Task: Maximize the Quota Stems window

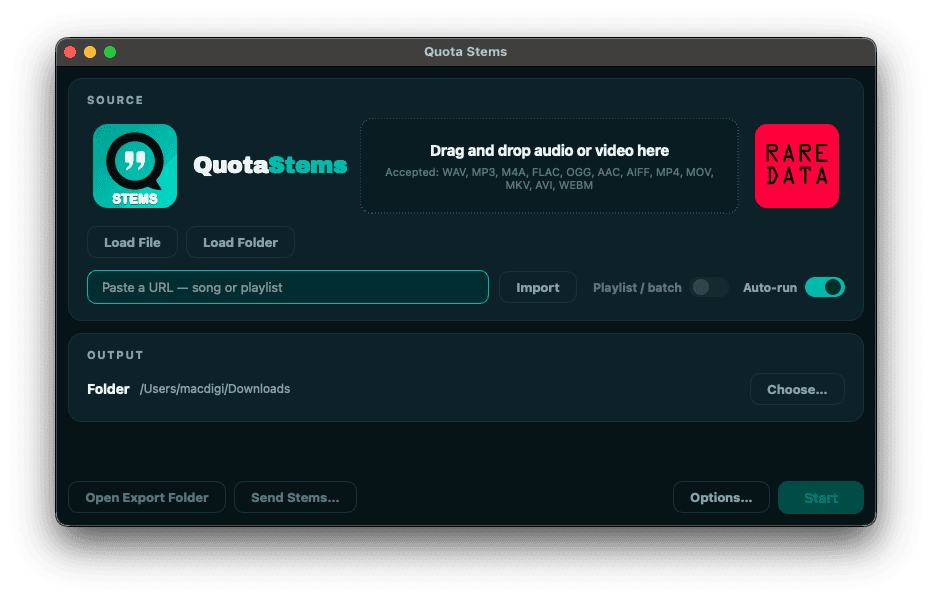Action: pyautogui.click(x=110, y=52)
